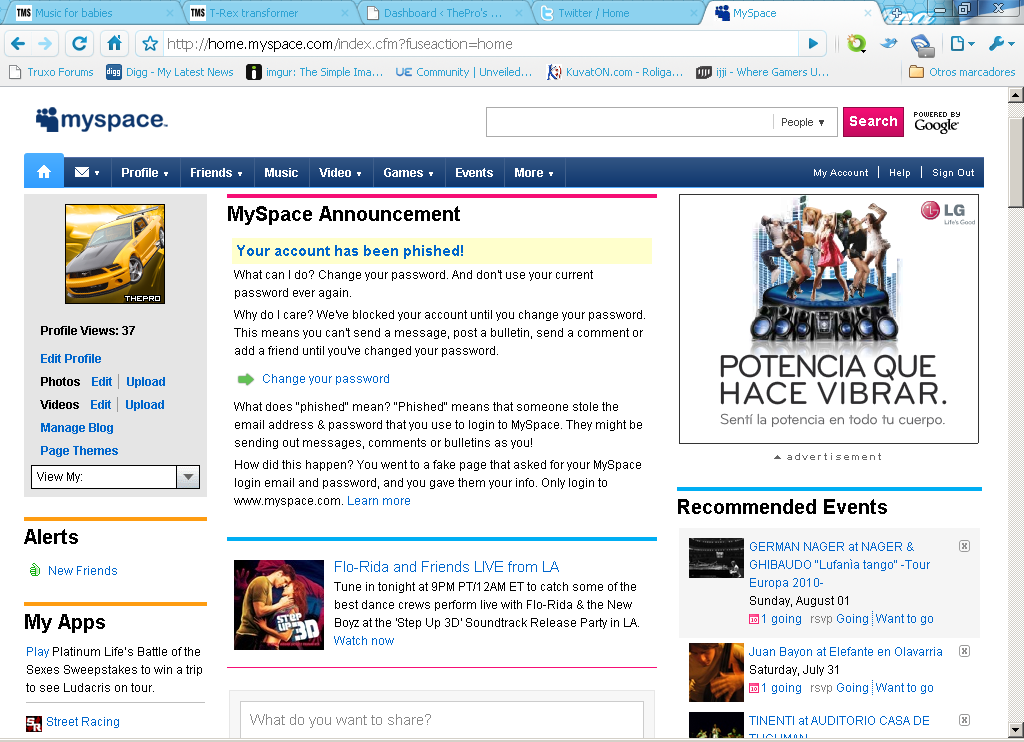Open My Account

(x=840, y=172)
